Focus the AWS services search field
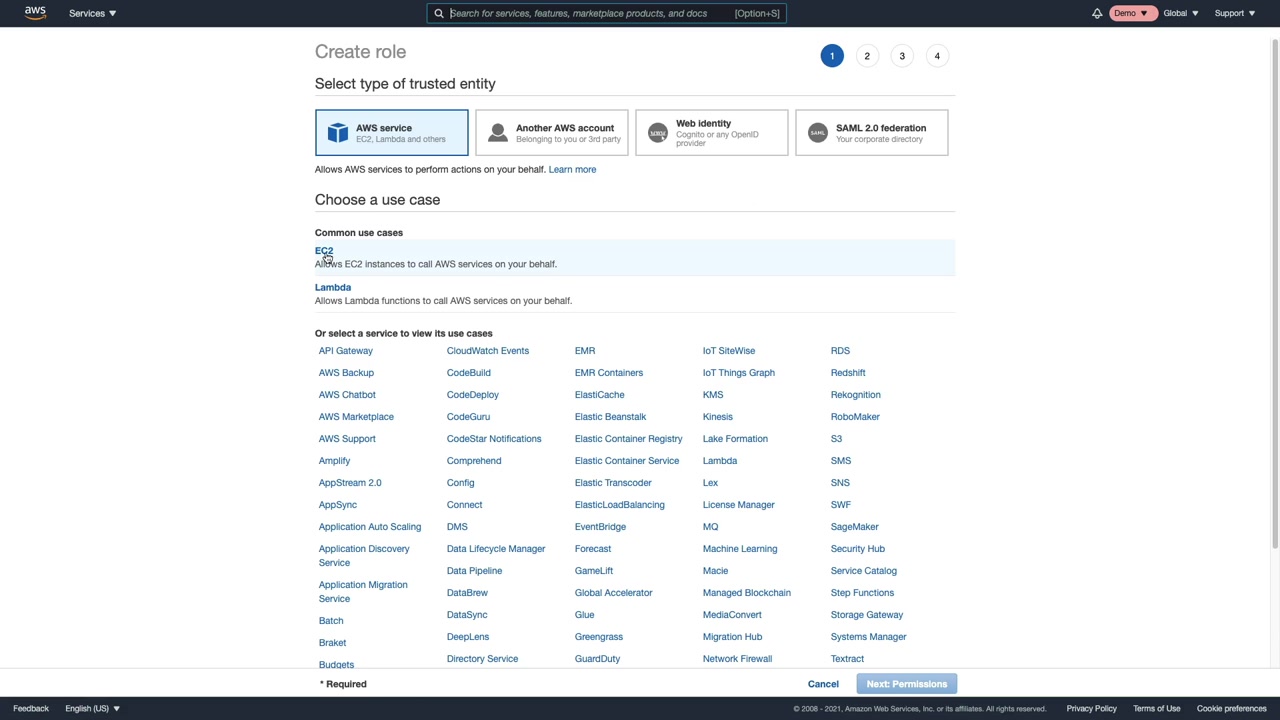Image resolution: width=1280 pixels, height=720 pixels. point(606,13)
